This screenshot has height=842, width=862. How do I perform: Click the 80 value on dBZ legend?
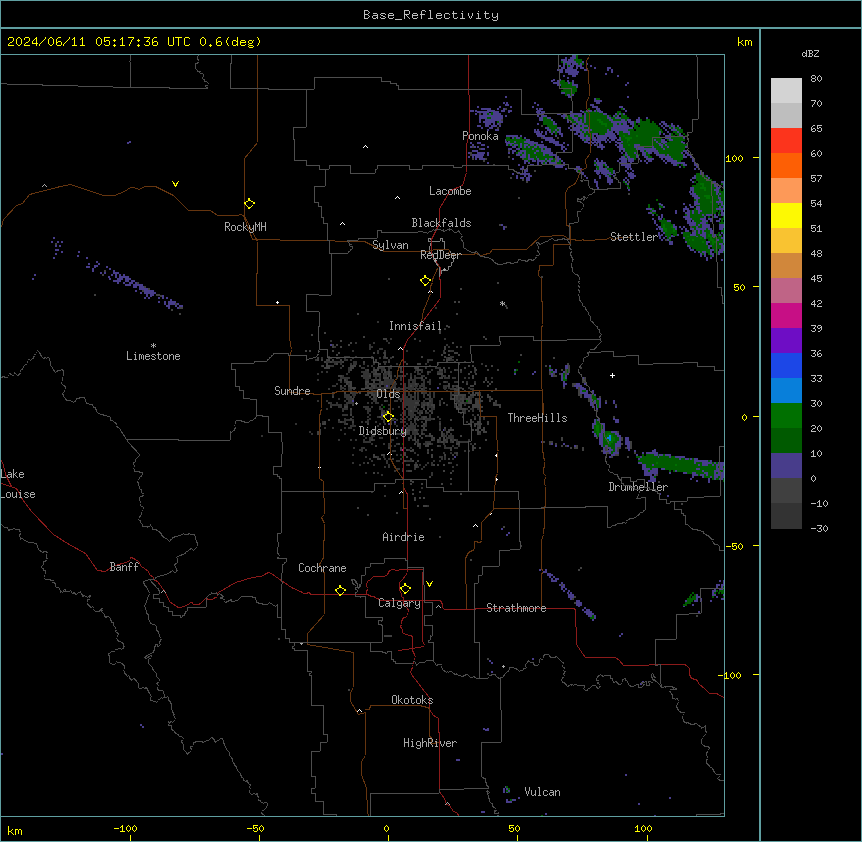[x=816, y=79]
